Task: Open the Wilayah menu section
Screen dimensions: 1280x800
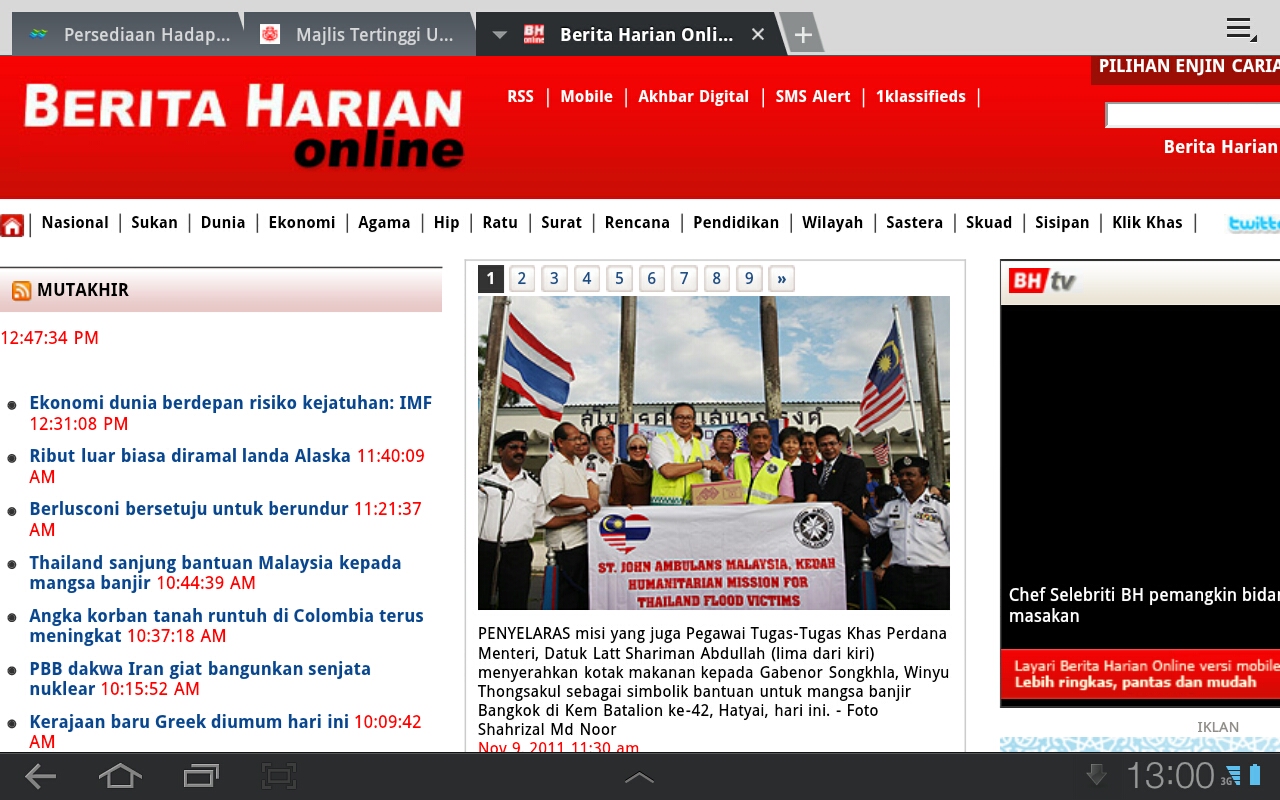Action: point(832,222)
